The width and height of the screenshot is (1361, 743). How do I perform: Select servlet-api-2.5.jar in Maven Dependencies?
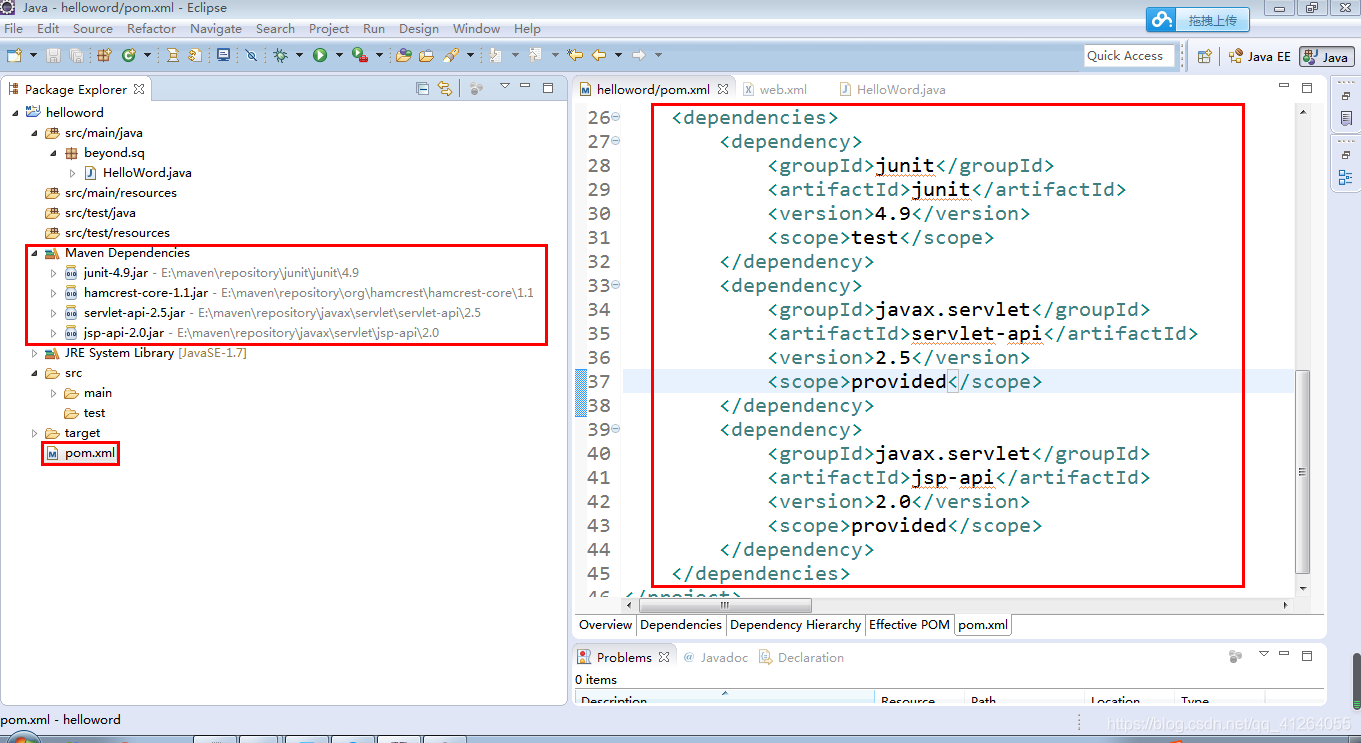[134, 313]
